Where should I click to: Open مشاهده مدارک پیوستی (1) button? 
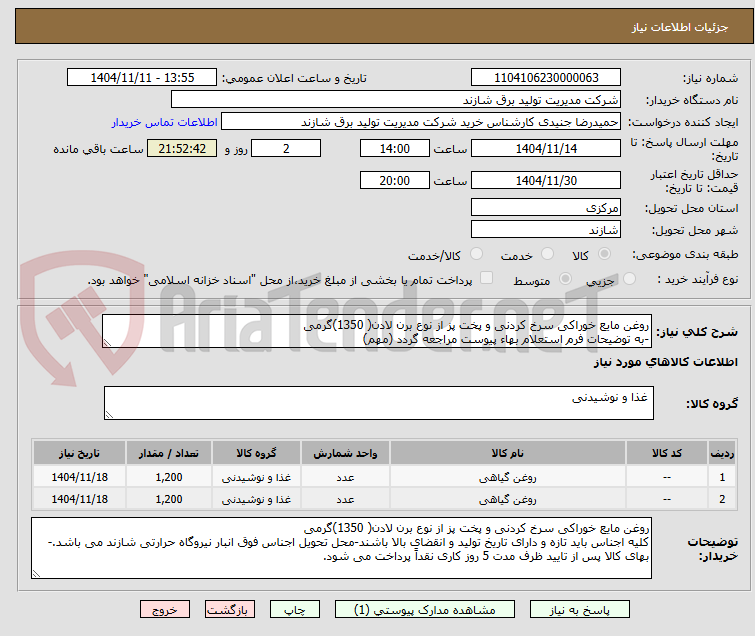[x=425, y=610]
